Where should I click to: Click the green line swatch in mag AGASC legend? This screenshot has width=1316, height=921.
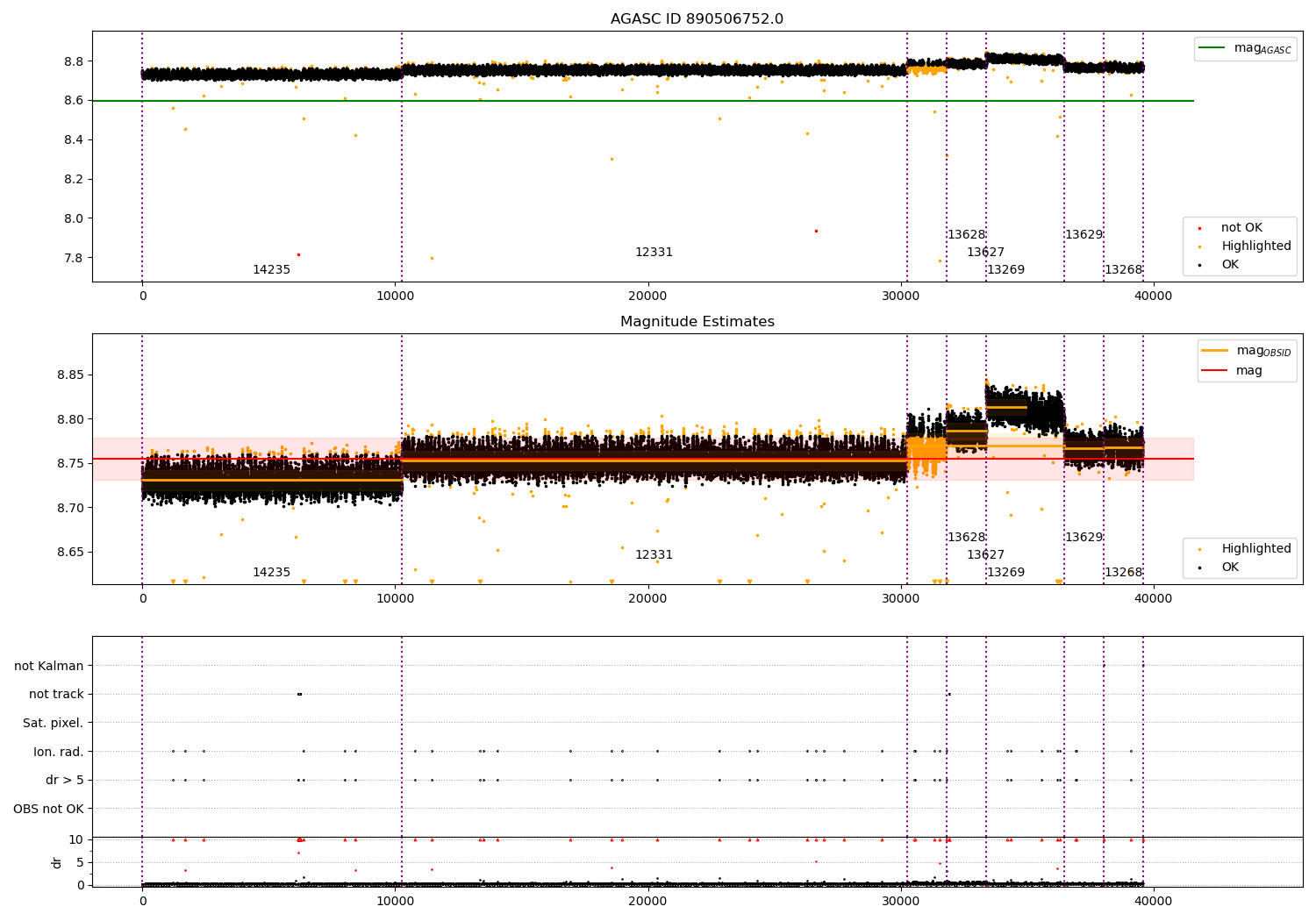1212,48
